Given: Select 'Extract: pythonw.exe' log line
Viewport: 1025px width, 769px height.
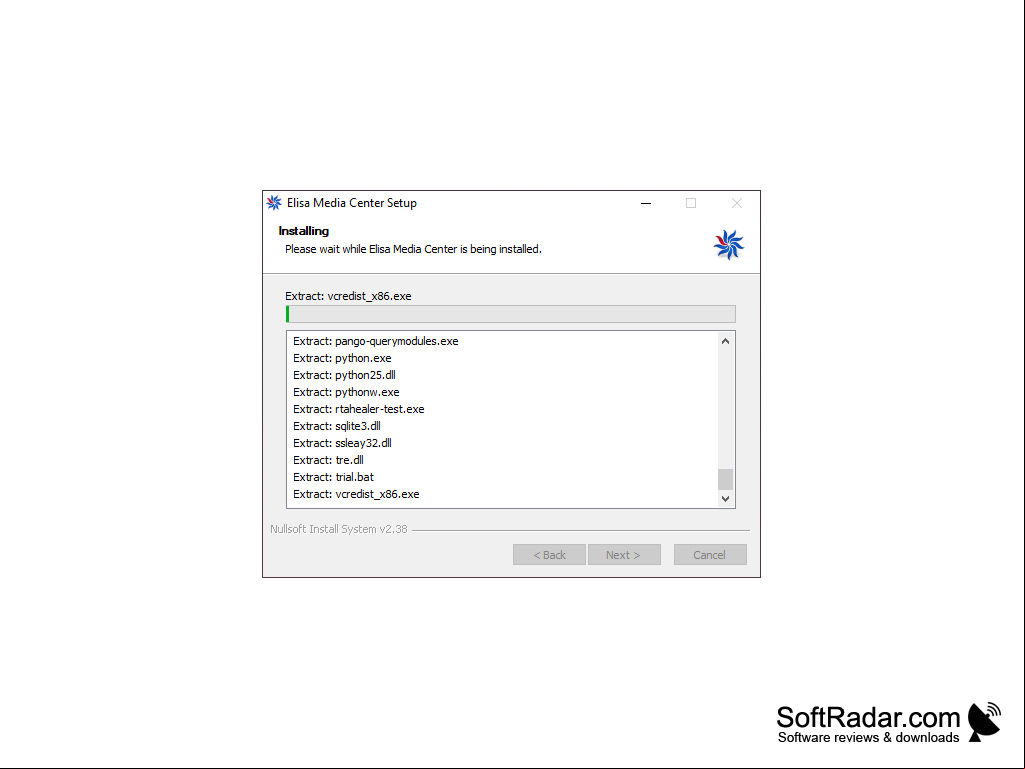Looking at the screenshot, I should click(346, 392).
